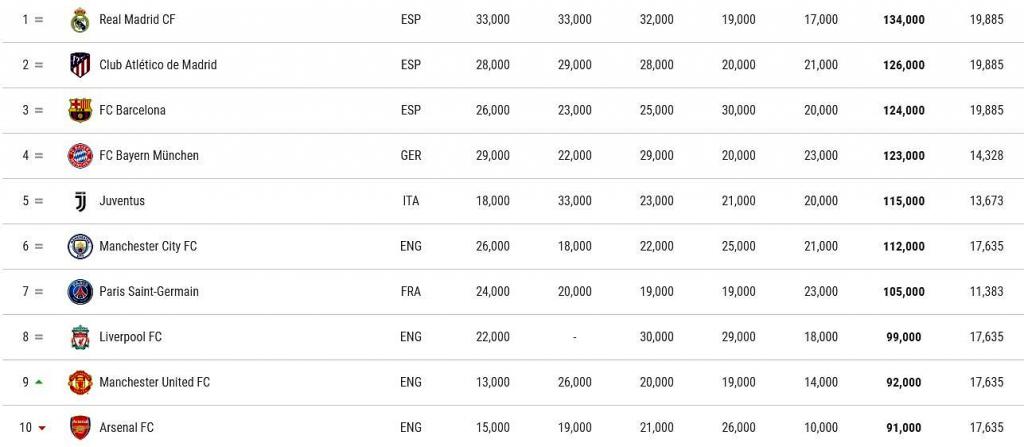Click the red down arrow at rank 10
Viewport: 1024px width, 447px height.
pos(42,429)
